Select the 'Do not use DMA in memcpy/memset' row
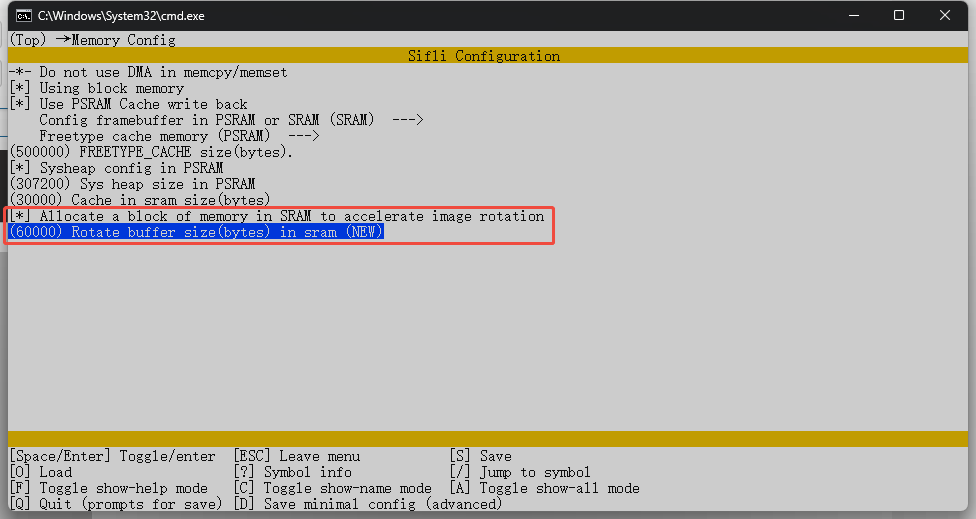The height and width of the screenshot is (519, 976). click(x=148, y=72)
